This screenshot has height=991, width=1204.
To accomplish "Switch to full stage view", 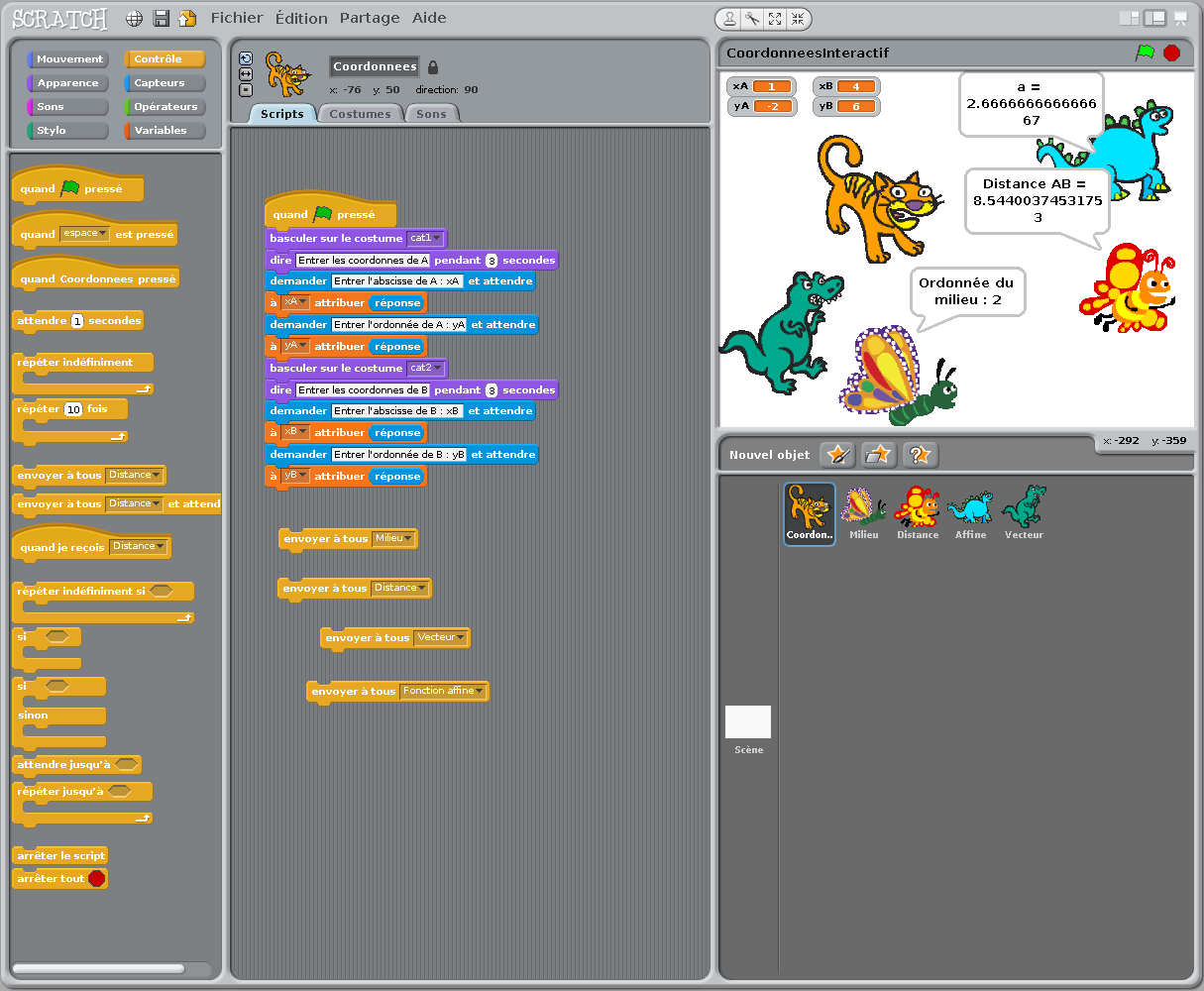I will point(1154,18).
